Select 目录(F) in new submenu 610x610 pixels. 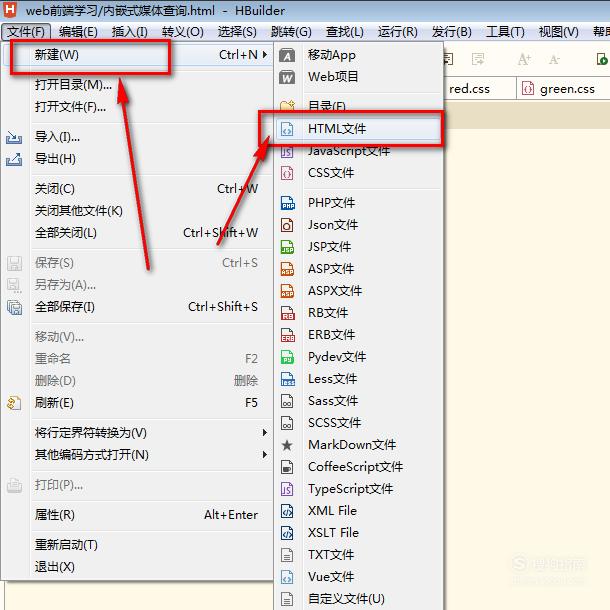(359, 105)
